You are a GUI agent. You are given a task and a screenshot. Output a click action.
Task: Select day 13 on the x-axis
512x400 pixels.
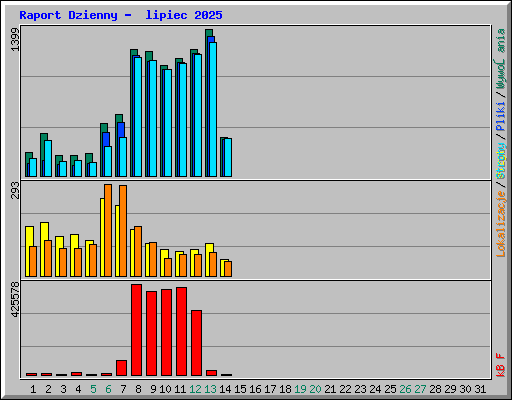pos(210,389)
